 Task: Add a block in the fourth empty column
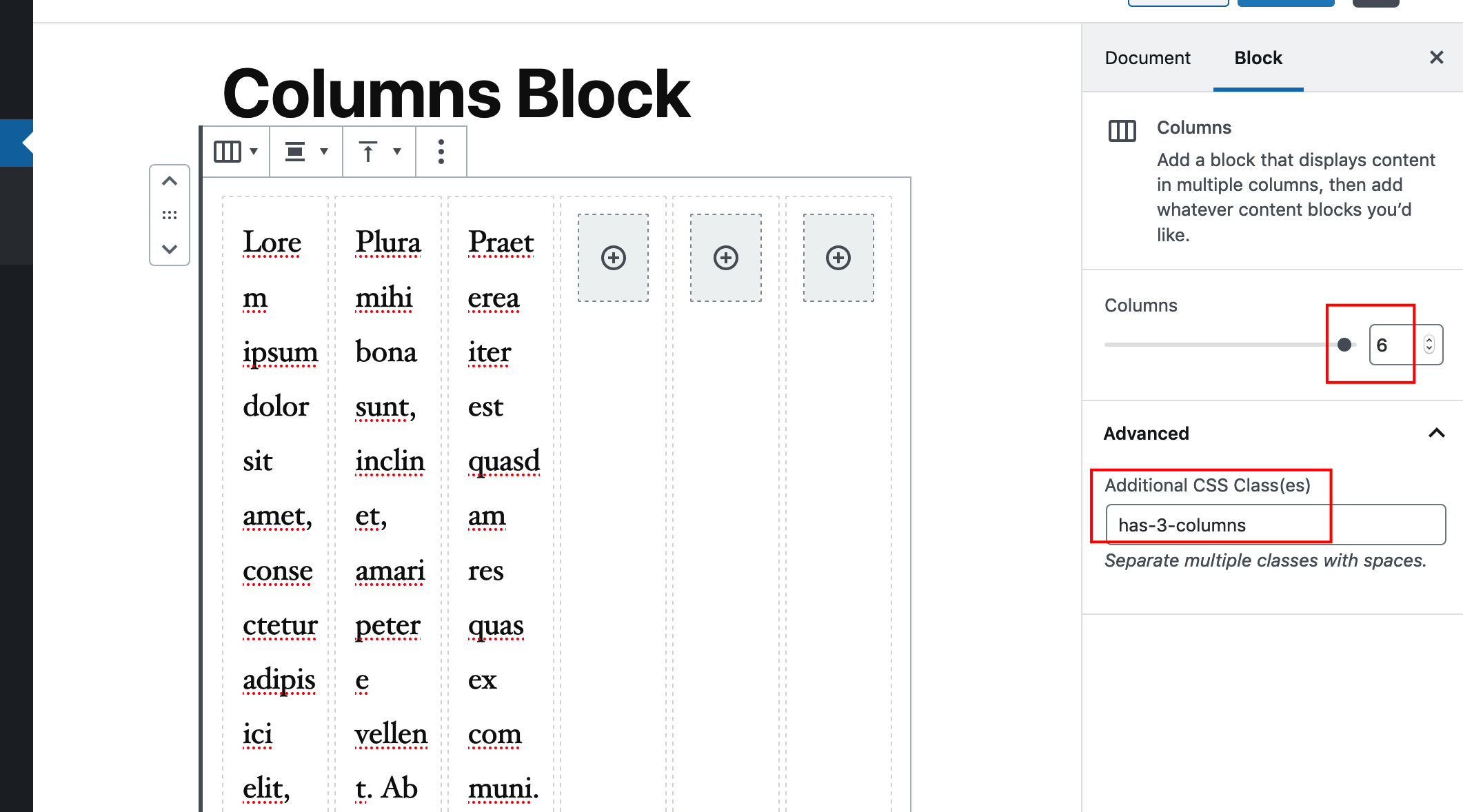[x=613, y=258]
